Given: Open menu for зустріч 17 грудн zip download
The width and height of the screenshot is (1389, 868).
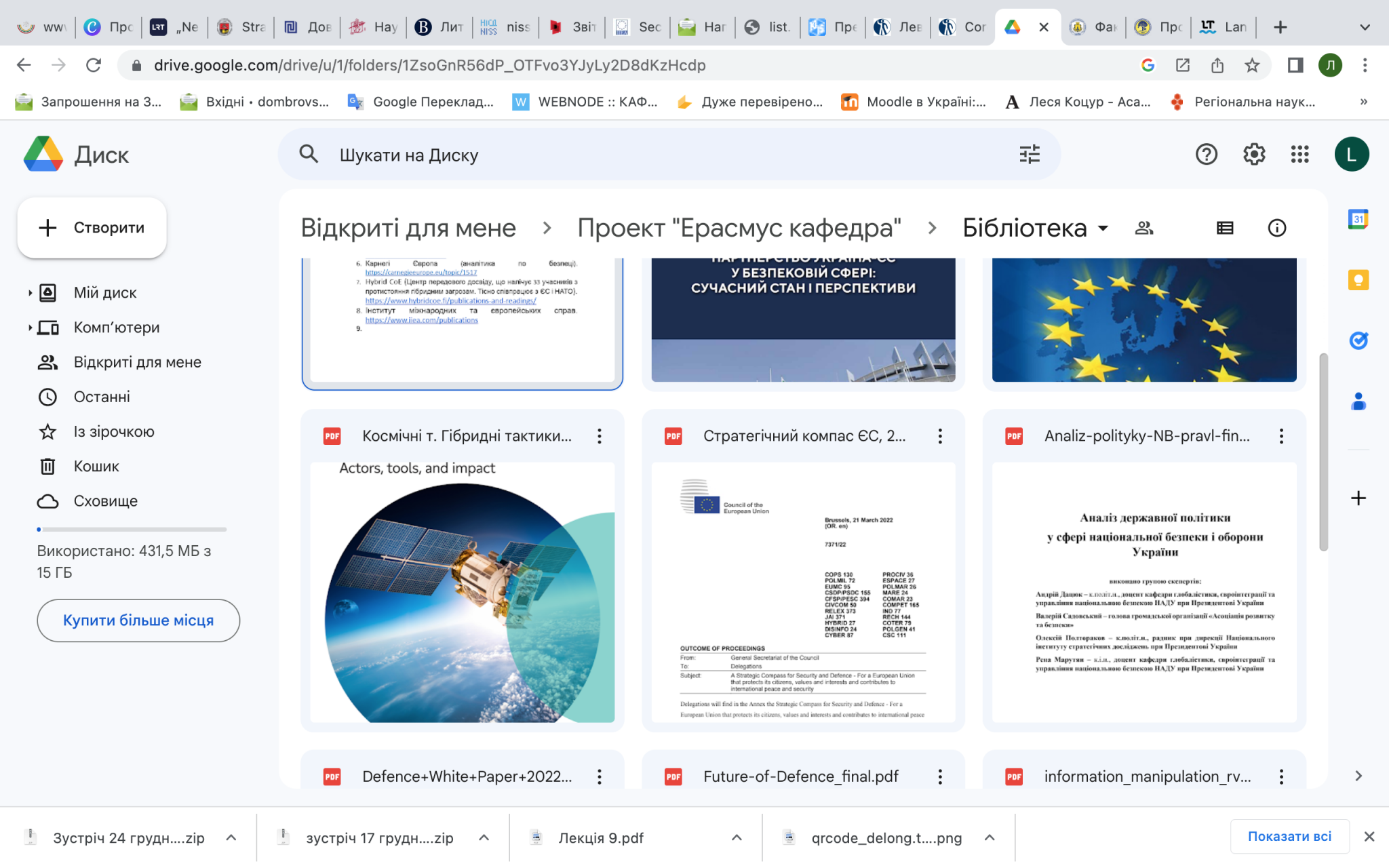Looking at the screenshot, I should click(484, 837).
